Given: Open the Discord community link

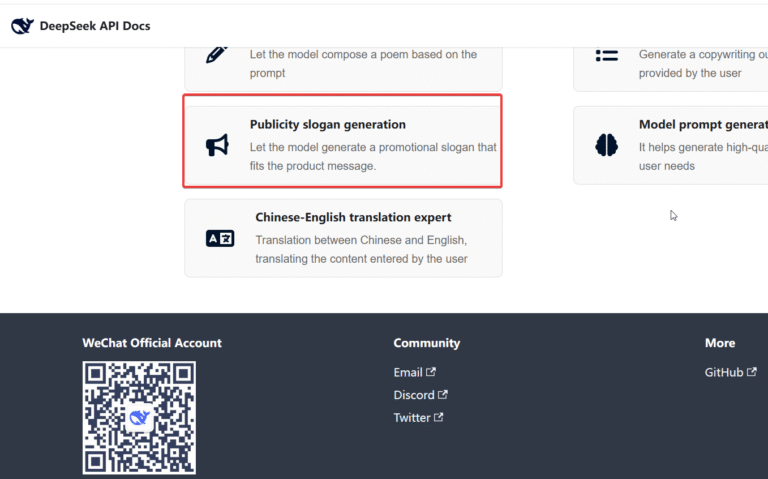Looking at the screenshot, I should tap(414, 395).
